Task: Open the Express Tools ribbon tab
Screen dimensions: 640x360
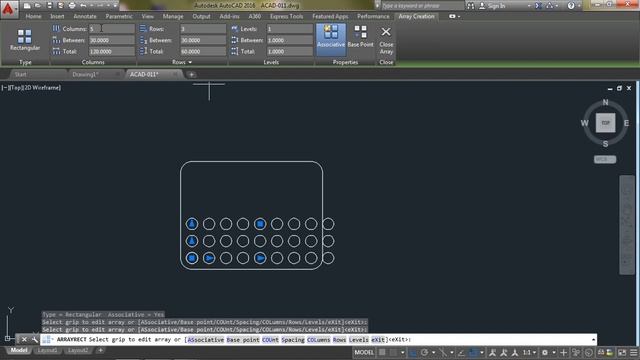Action: 287,16
